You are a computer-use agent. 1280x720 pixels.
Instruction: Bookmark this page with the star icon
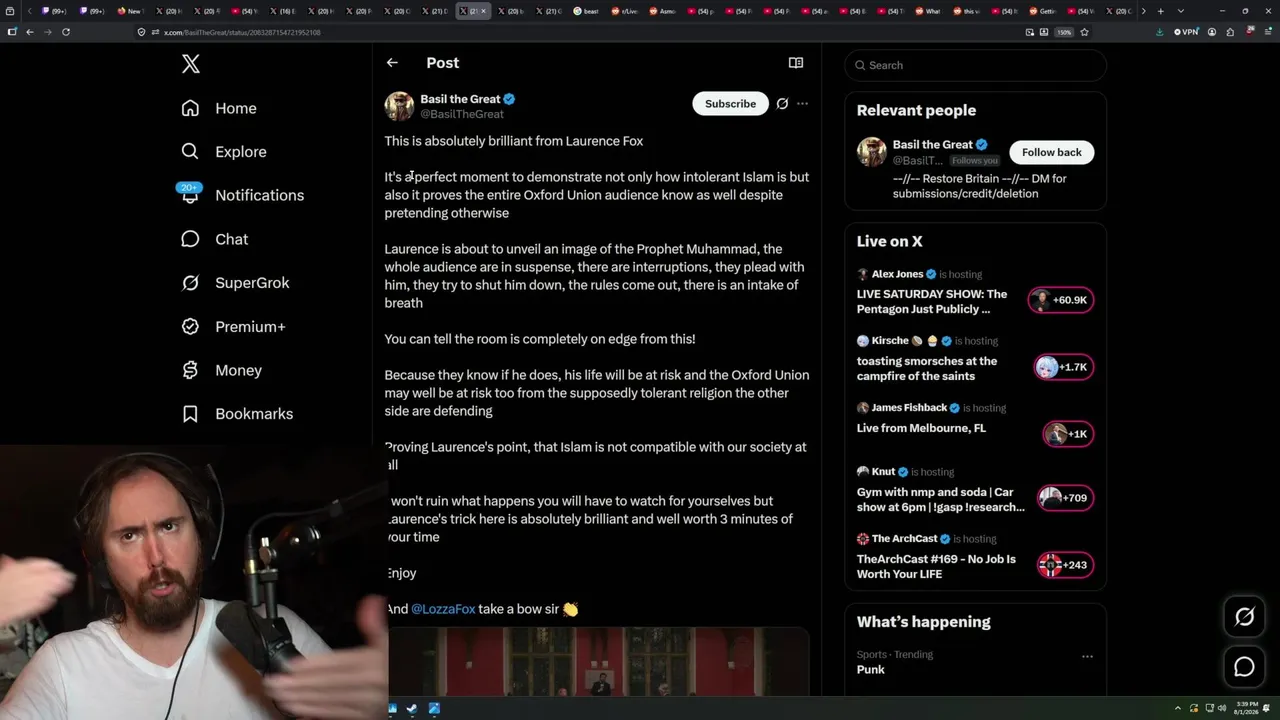(x=1084, y=32)
